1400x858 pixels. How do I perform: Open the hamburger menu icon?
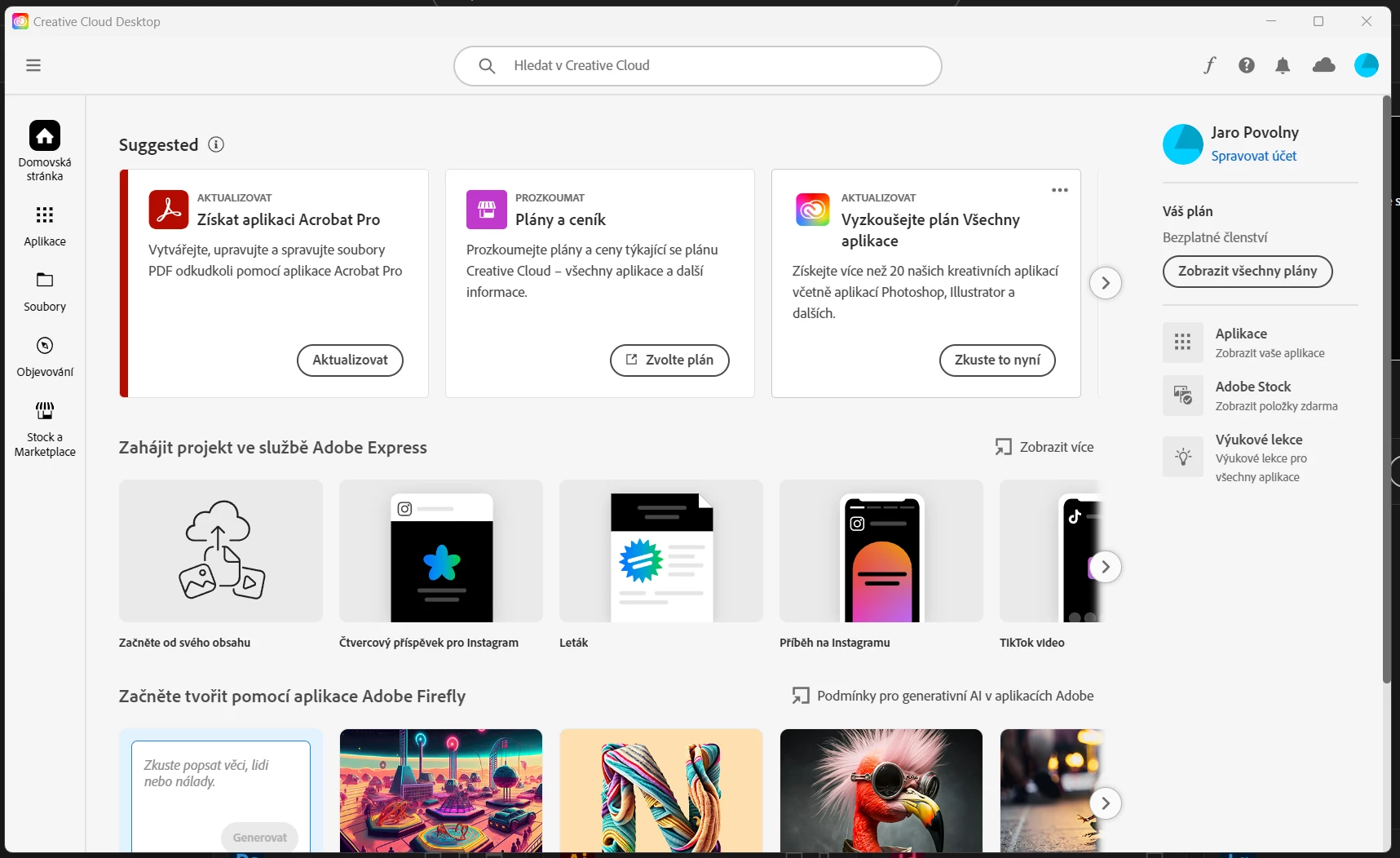click(x=33, y=65)
